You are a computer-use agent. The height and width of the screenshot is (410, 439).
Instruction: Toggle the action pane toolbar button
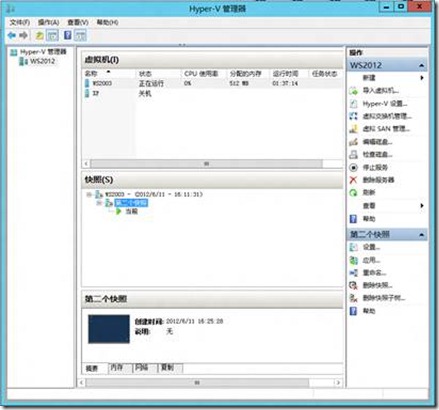coord(80,35)
